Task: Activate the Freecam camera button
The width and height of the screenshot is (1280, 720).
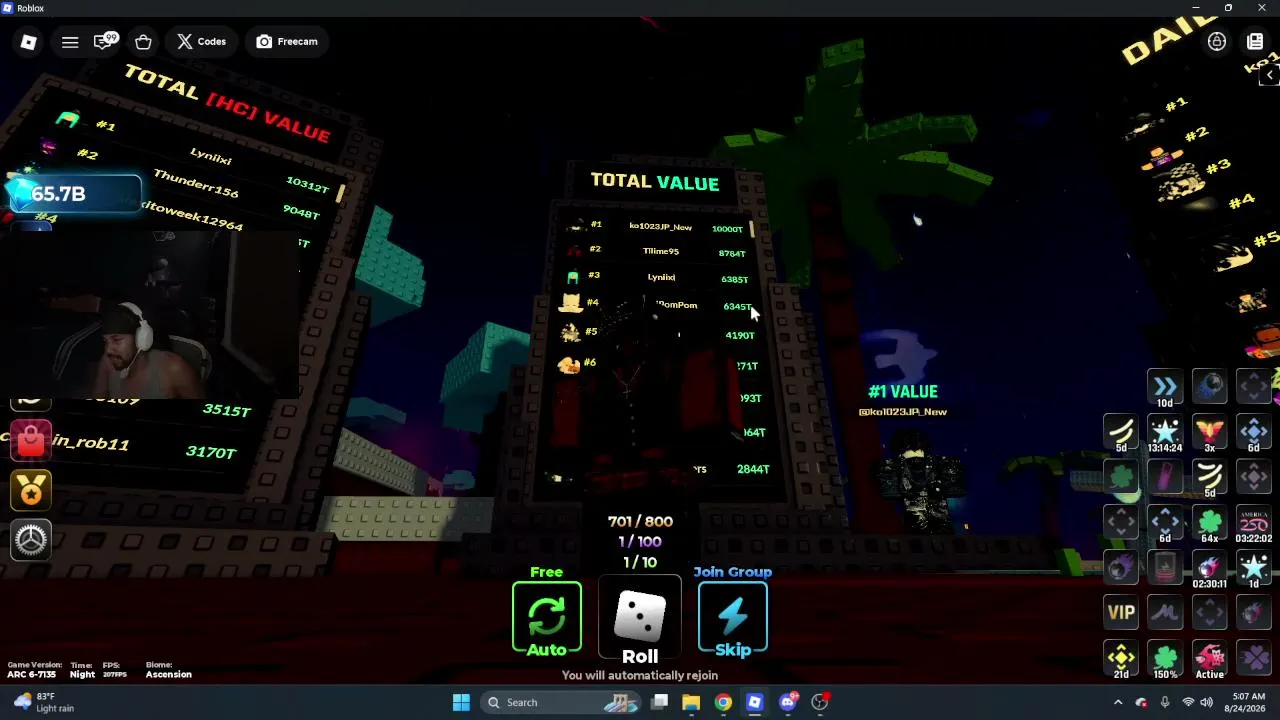Action: (x=287, y=42)
